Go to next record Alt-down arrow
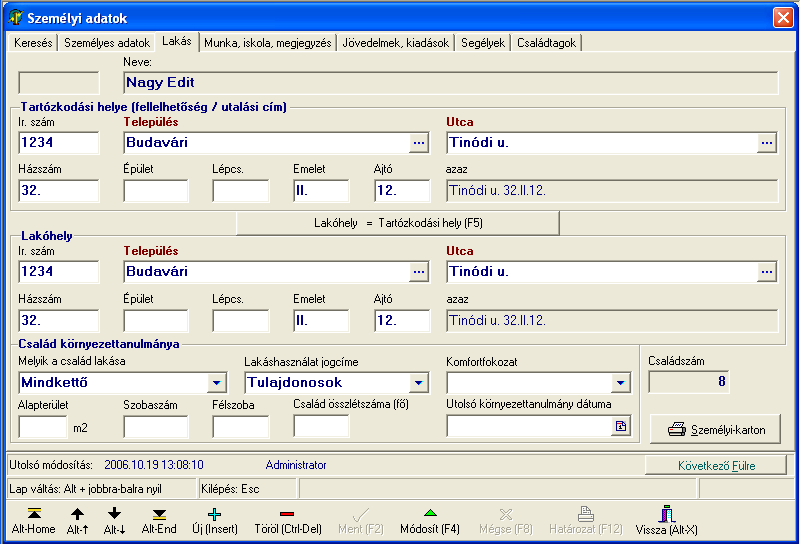This screenshot has width=800, height=544. pyautogui.click(x=114, y=521)
